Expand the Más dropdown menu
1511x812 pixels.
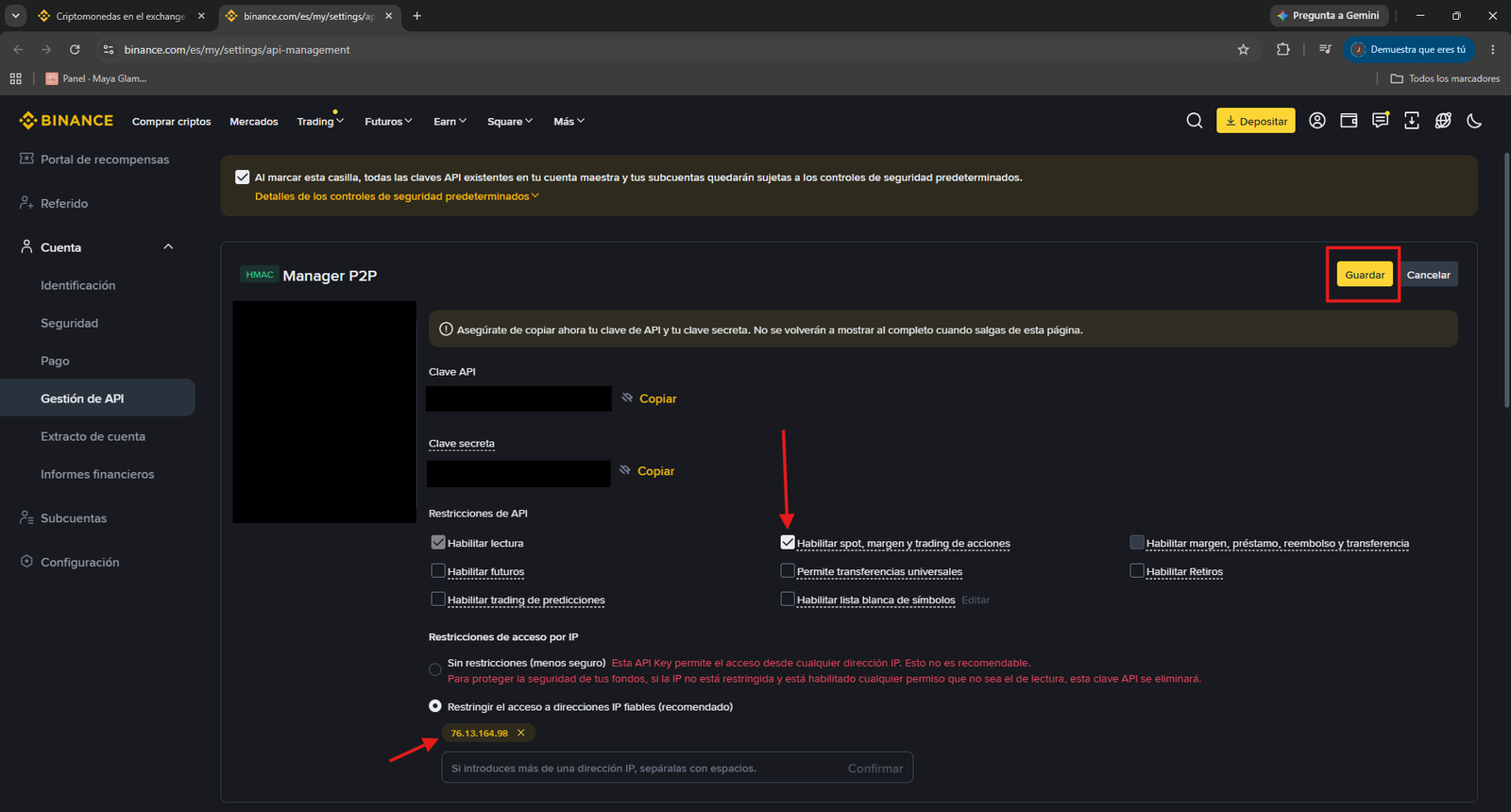(x=569, y=122)
